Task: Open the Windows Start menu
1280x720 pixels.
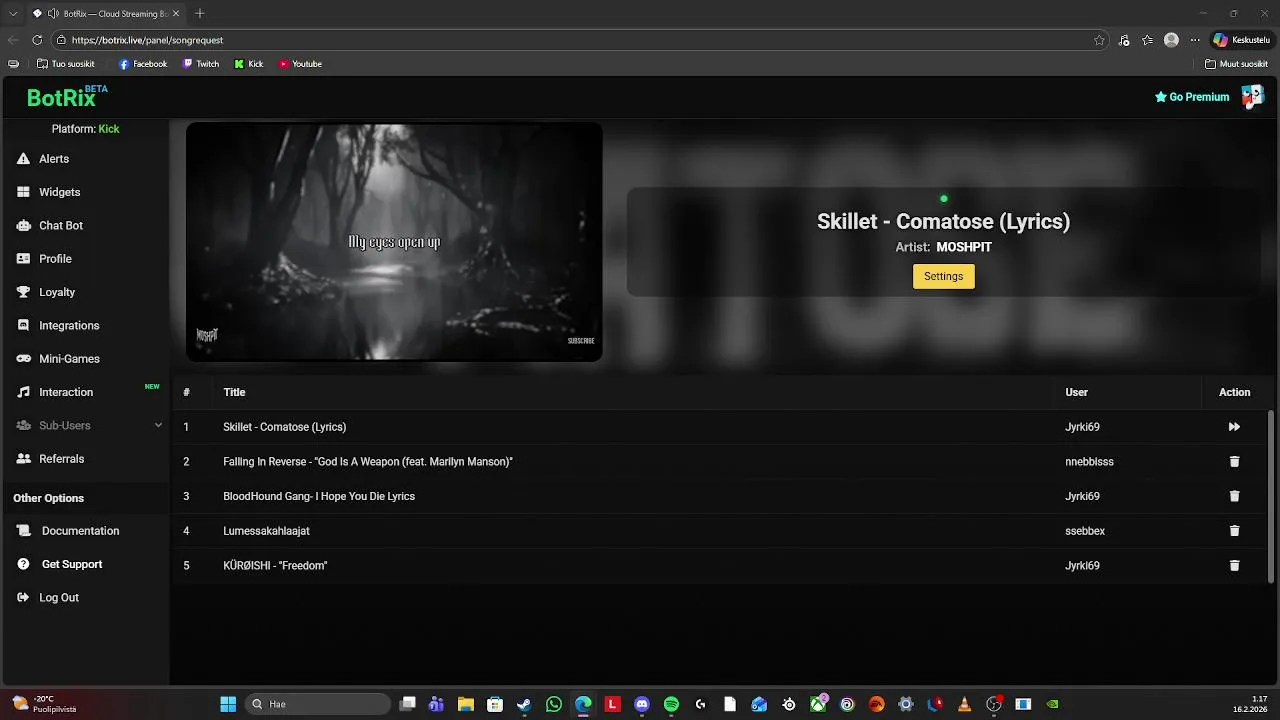Action: 228,704
